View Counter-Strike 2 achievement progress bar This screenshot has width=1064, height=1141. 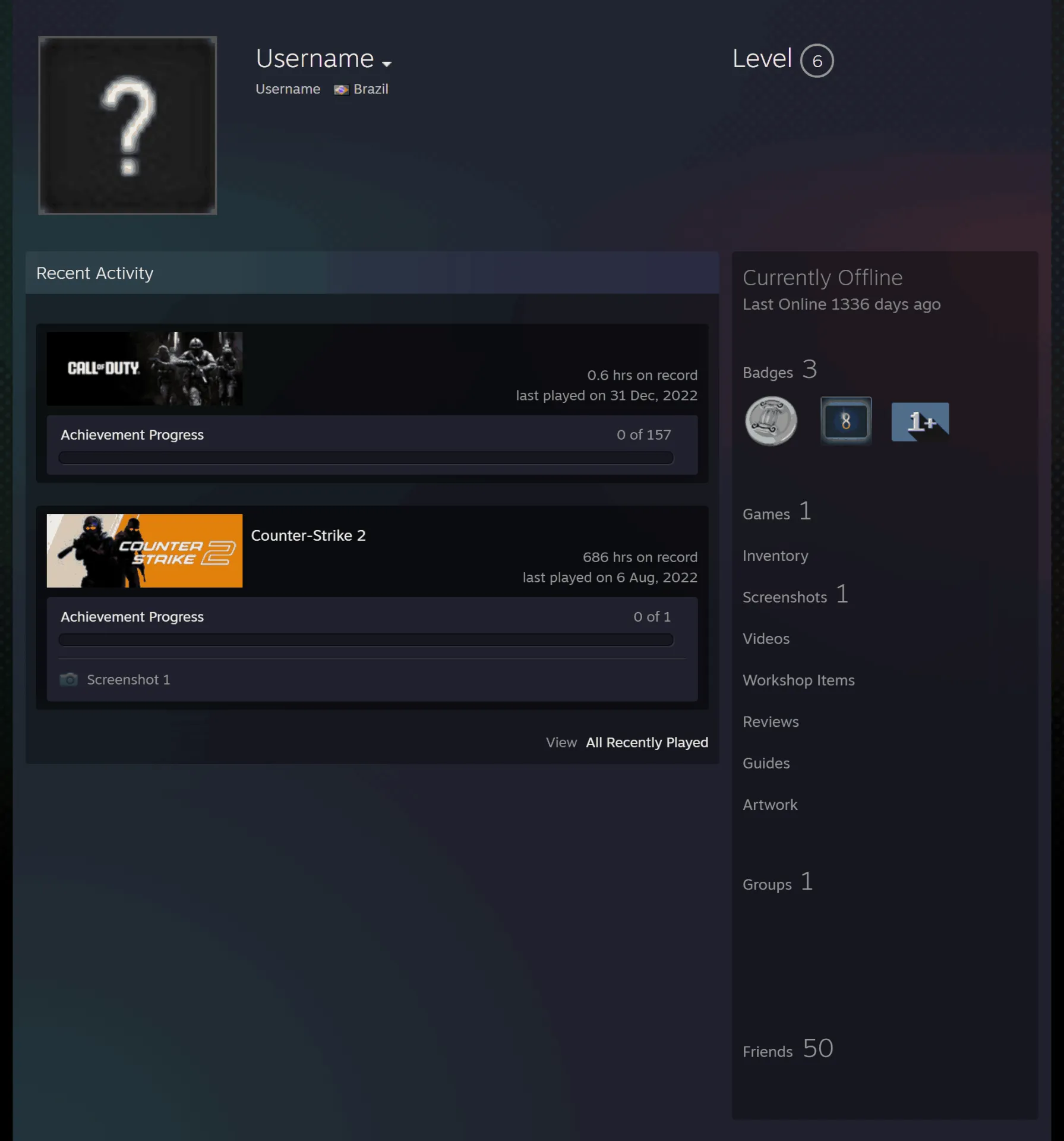coord(366,639)
